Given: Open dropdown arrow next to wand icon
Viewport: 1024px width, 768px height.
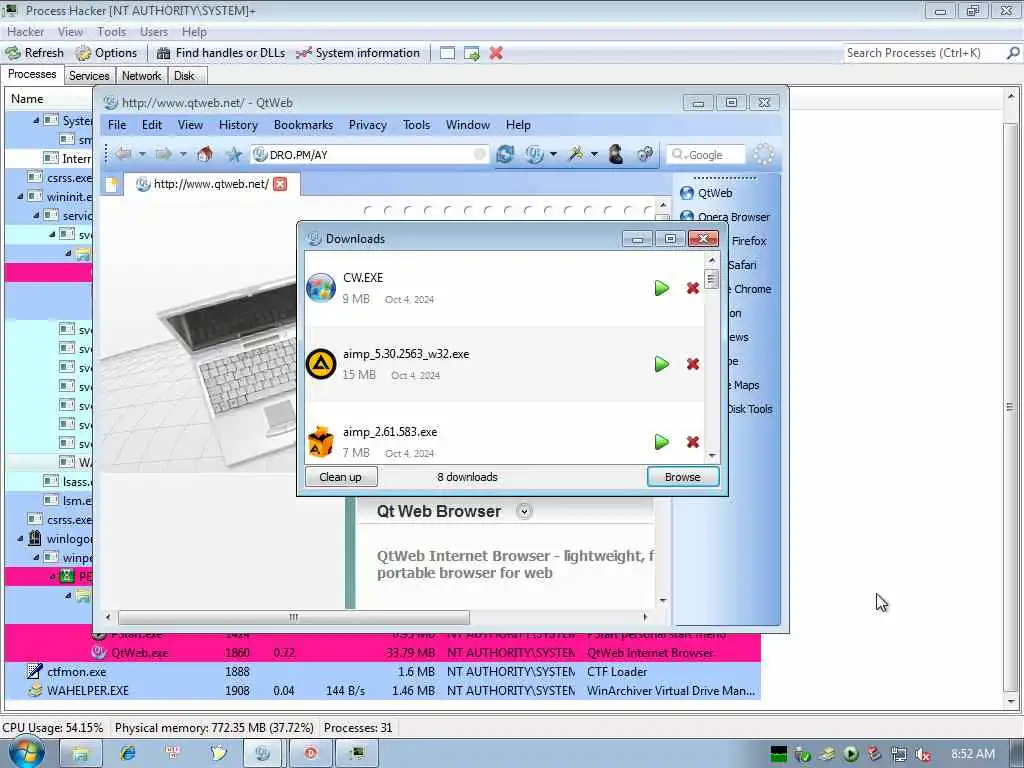Looking at the screenshot, I should pos(594,155).
